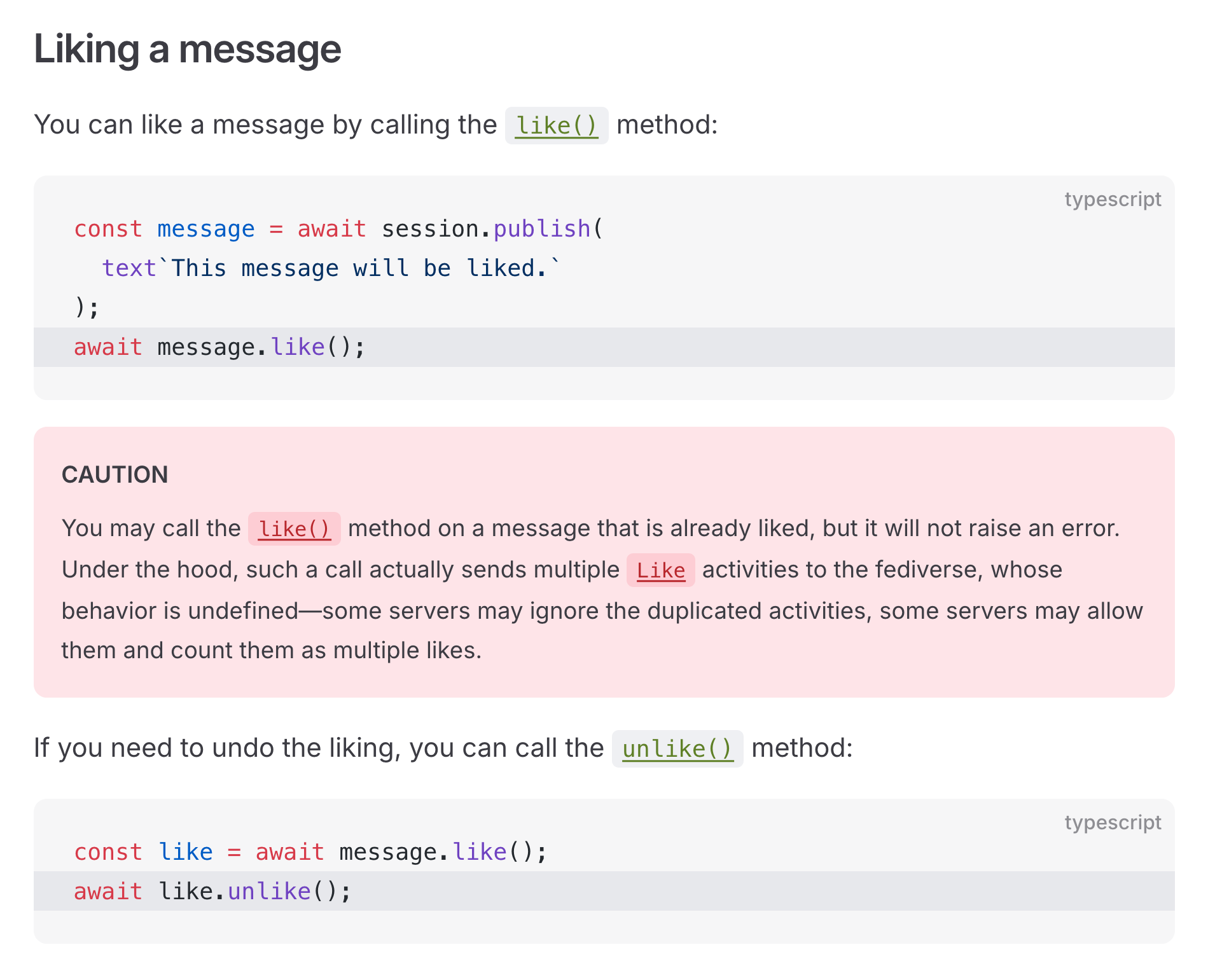This screenshot has height=980, width=1208.
Task: Click the "publish" method name in the code
Action: pos(542,229)
